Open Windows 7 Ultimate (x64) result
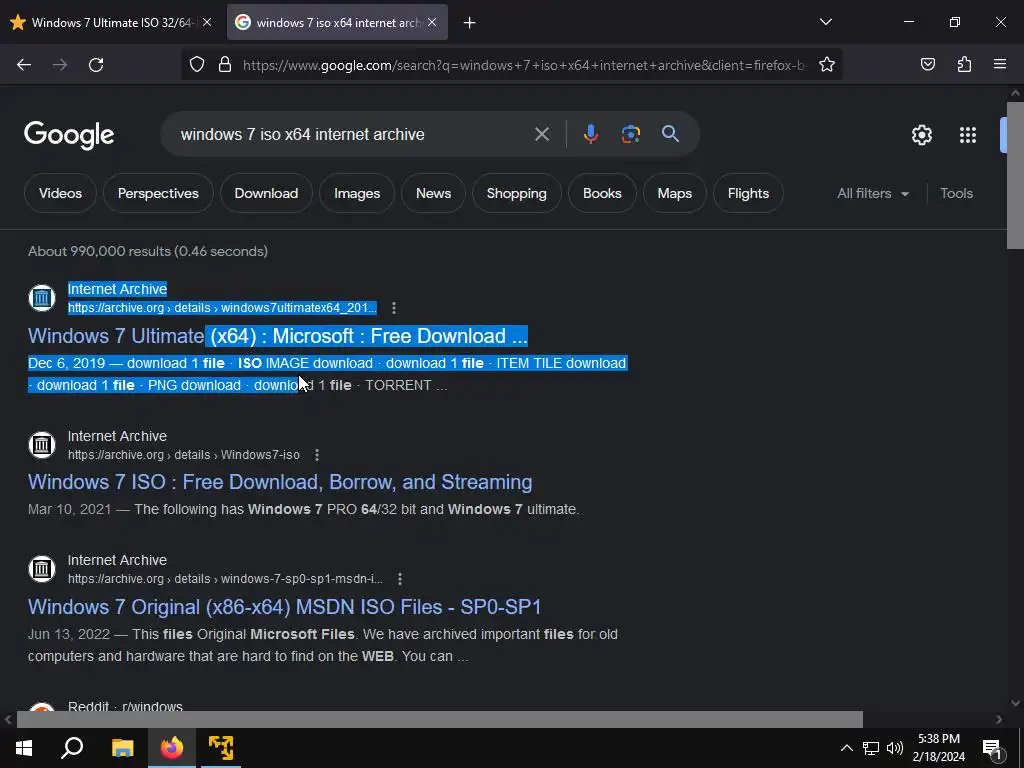The width and height of the screenshot is (1024, 768). click(x=278, y=336)
